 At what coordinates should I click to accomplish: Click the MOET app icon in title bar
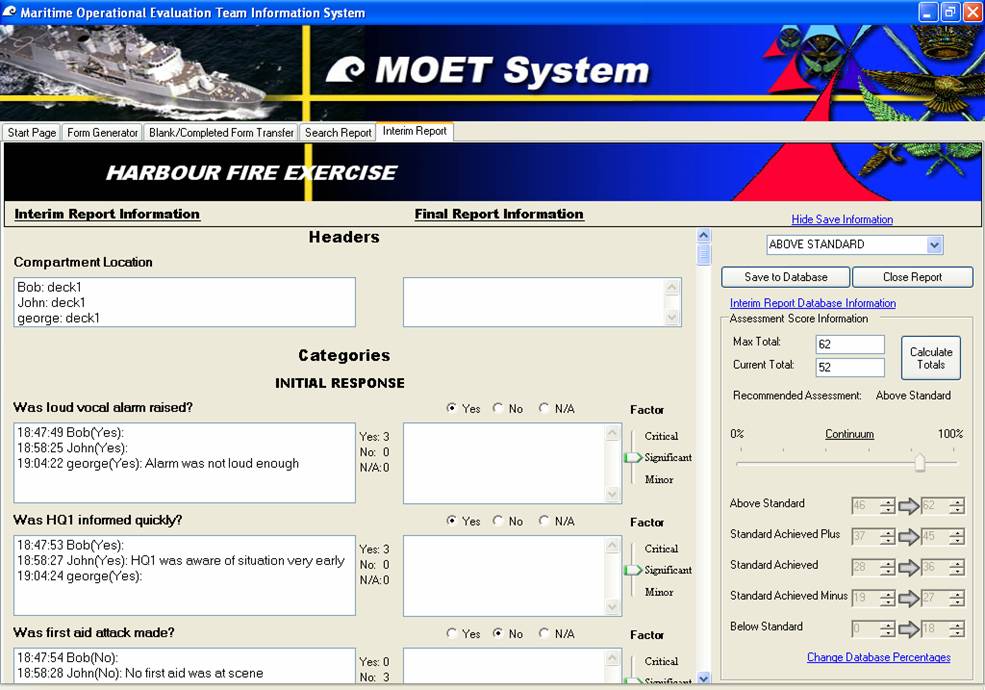pos(10,12)
